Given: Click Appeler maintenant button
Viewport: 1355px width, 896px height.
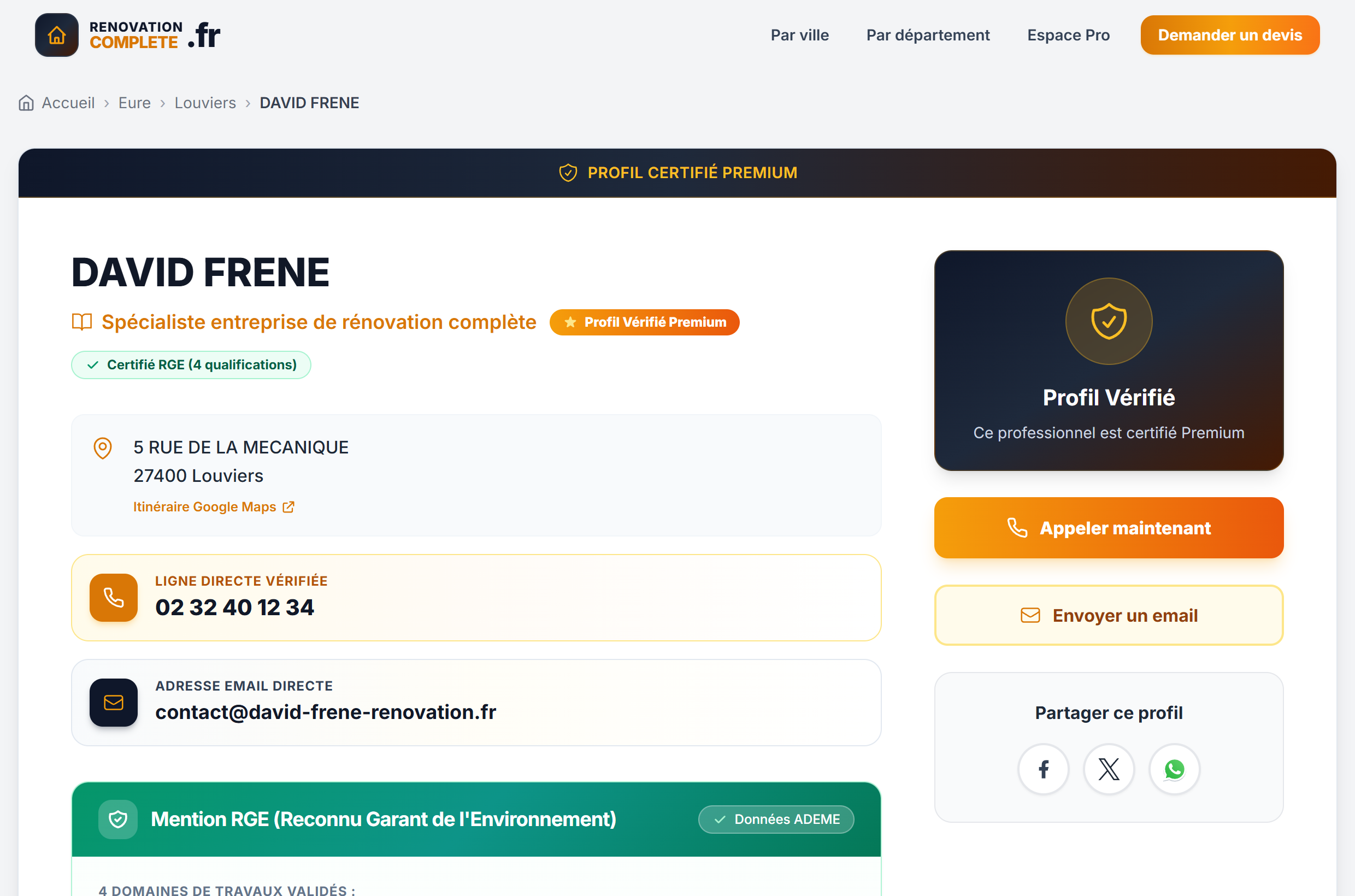Looking at the screenshot, I should click(1109, 528).
